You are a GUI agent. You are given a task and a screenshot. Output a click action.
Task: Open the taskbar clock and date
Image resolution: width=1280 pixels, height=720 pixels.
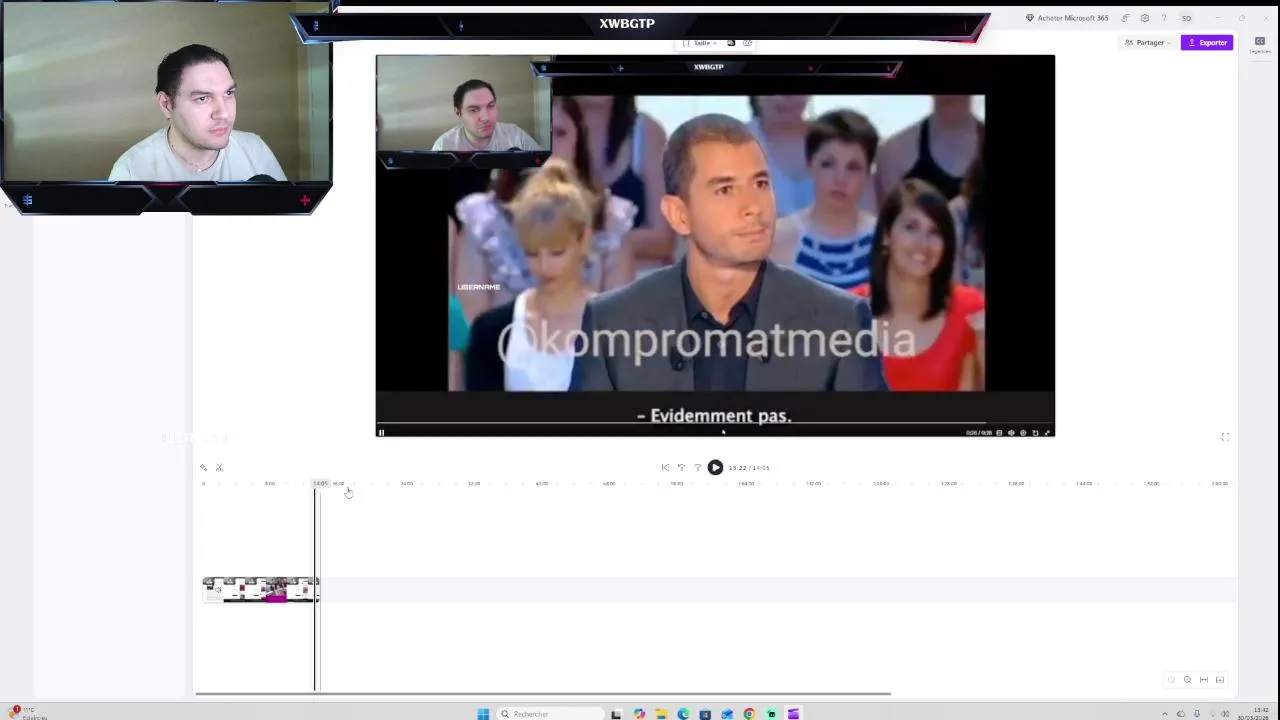point(1254,714)
